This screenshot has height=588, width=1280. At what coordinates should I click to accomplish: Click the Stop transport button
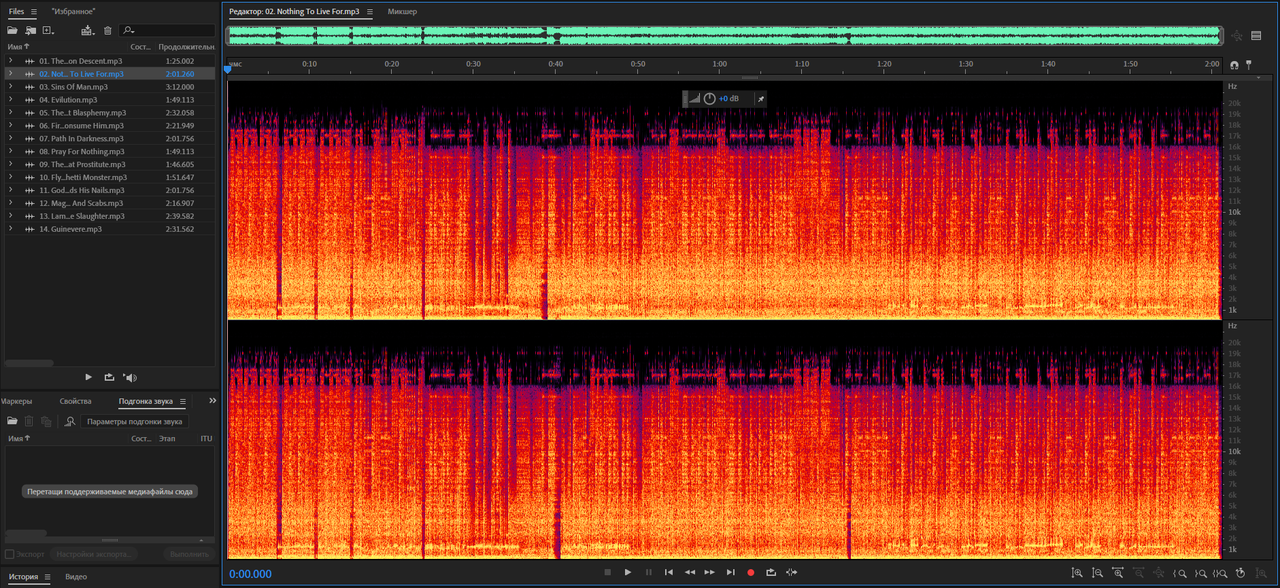click(x=607, y=572)
